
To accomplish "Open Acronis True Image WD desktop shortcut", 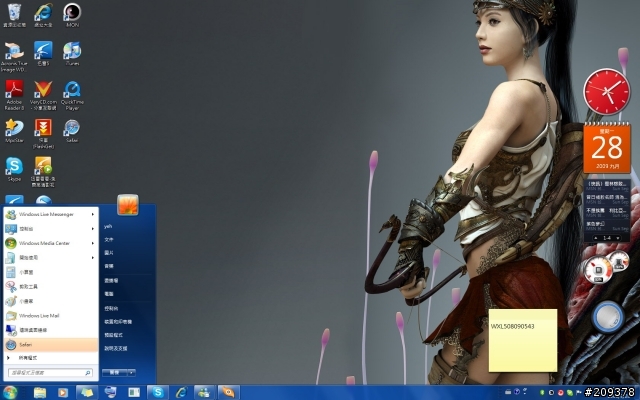I will (x=14, y=56).
